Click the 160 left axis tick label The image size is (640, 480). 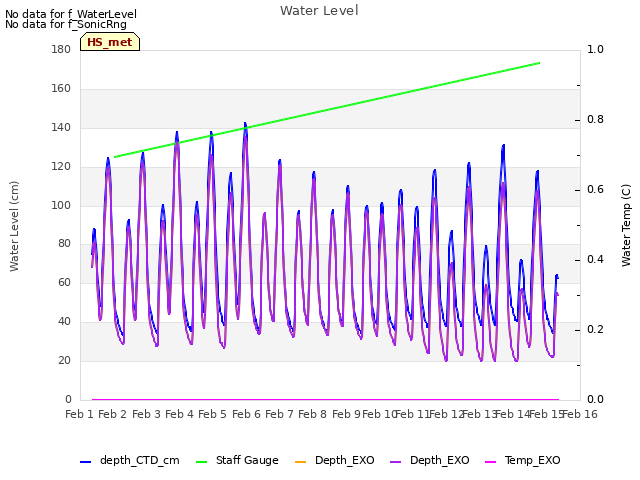61,88
